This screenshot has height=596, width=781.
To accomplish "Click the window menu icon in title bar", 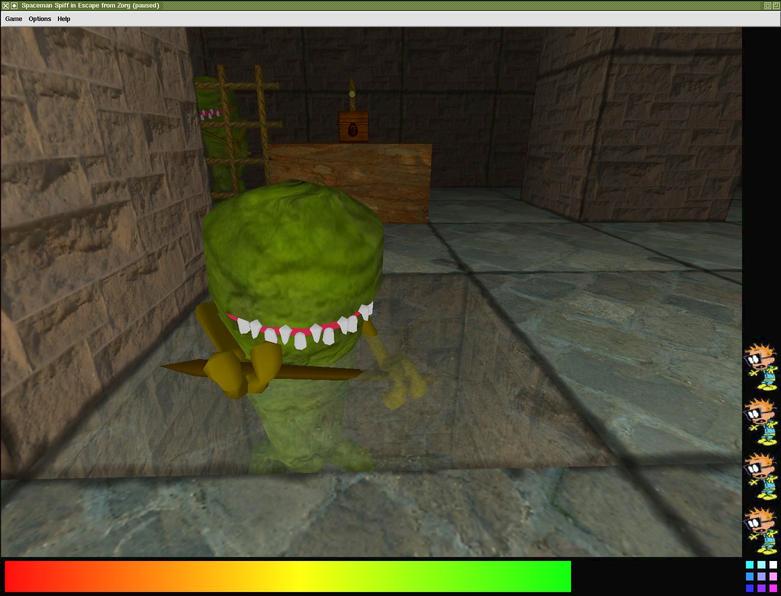I will coord(5,5).
